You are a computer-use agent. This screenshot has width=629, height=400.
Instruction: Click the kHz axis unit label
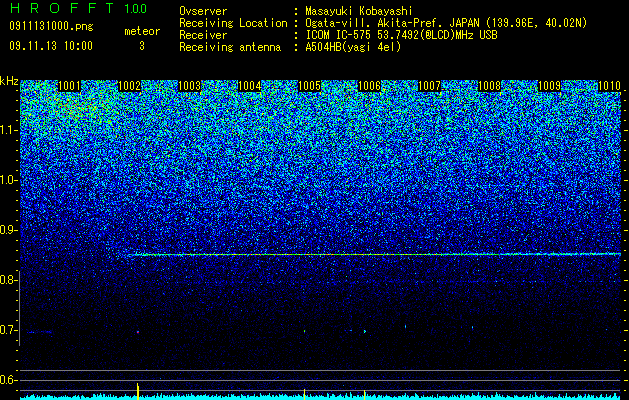tap(9, 81)
